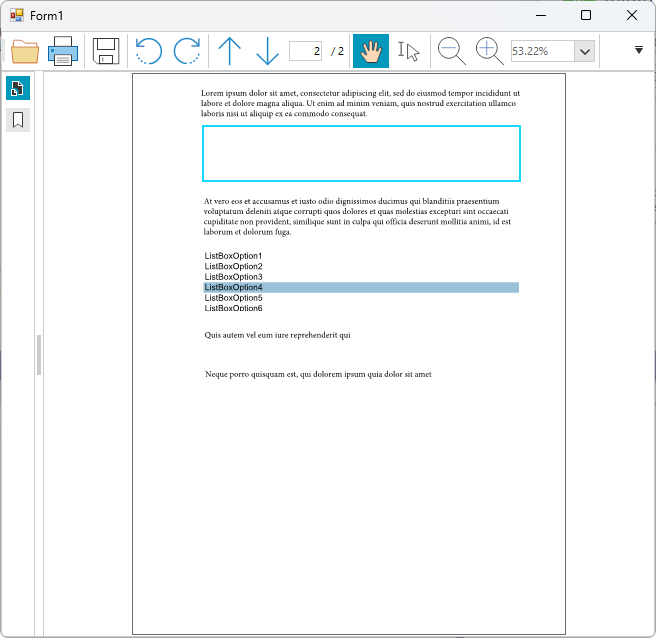
Task: Select highlighted ListBoxOption4 item
Action: 361,287
